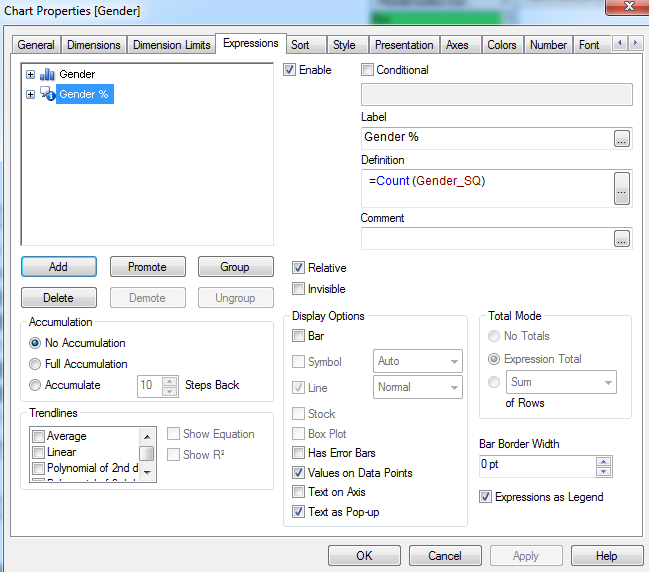649x572 pixels.
Task: Decrease the Bar Border Width
Action: coord(603,471)
